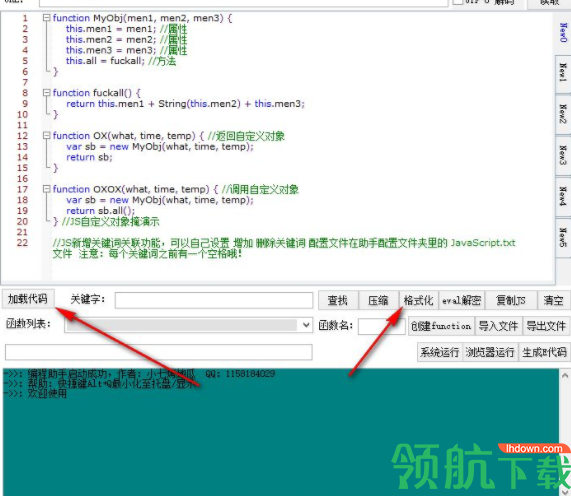Click the 加载代码 load code button

pos(28,299)
